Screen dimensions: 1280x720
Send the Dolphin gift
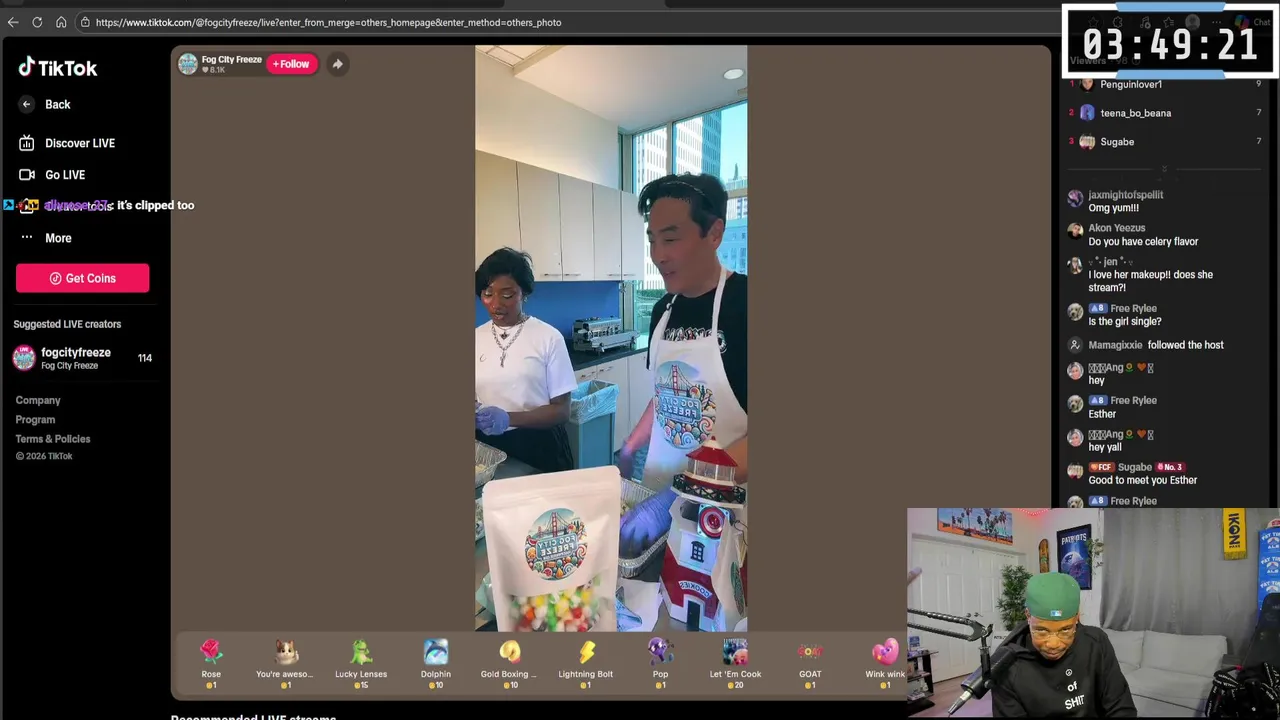[x=436, y=664]
